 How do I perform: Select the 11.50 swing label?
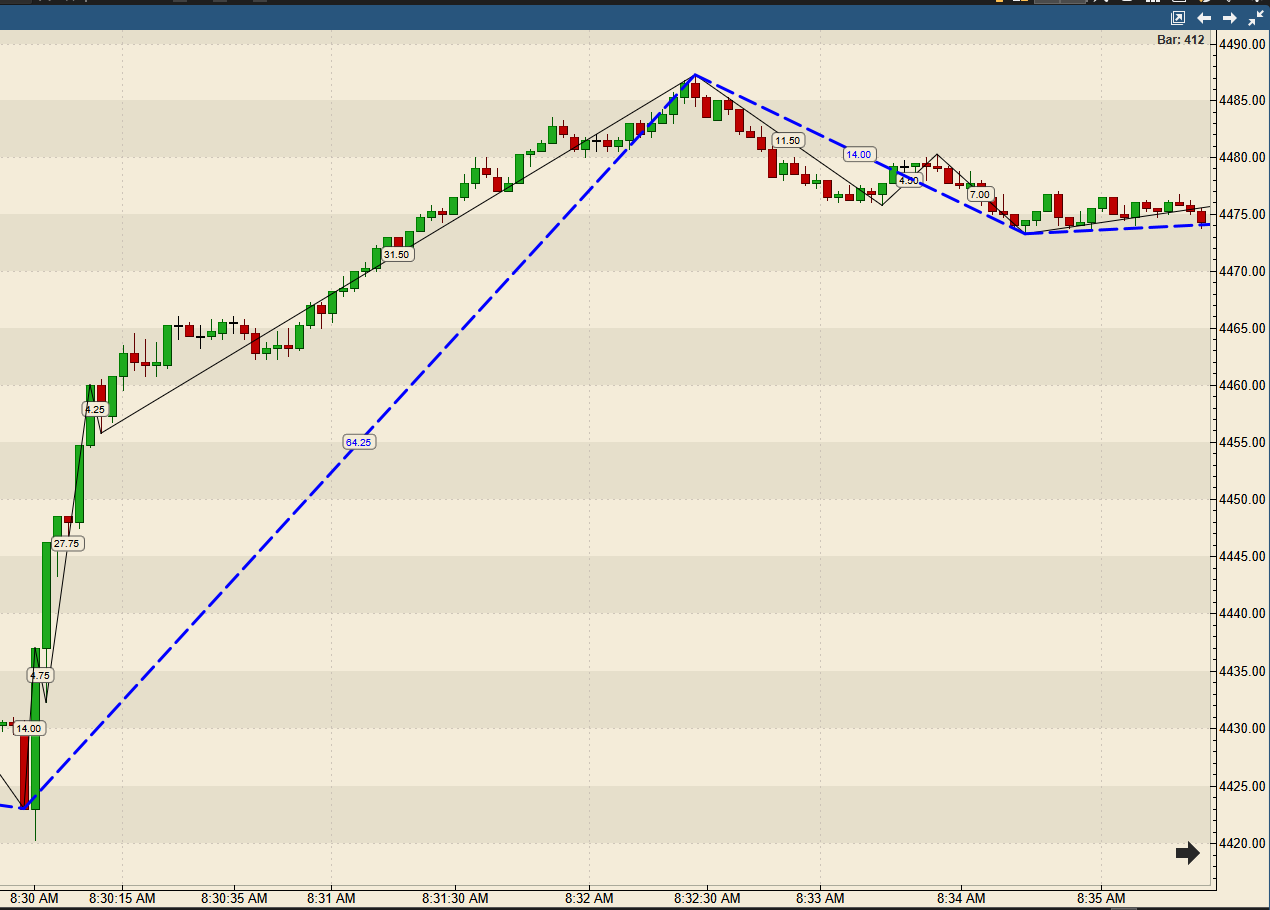coord(788,140)
